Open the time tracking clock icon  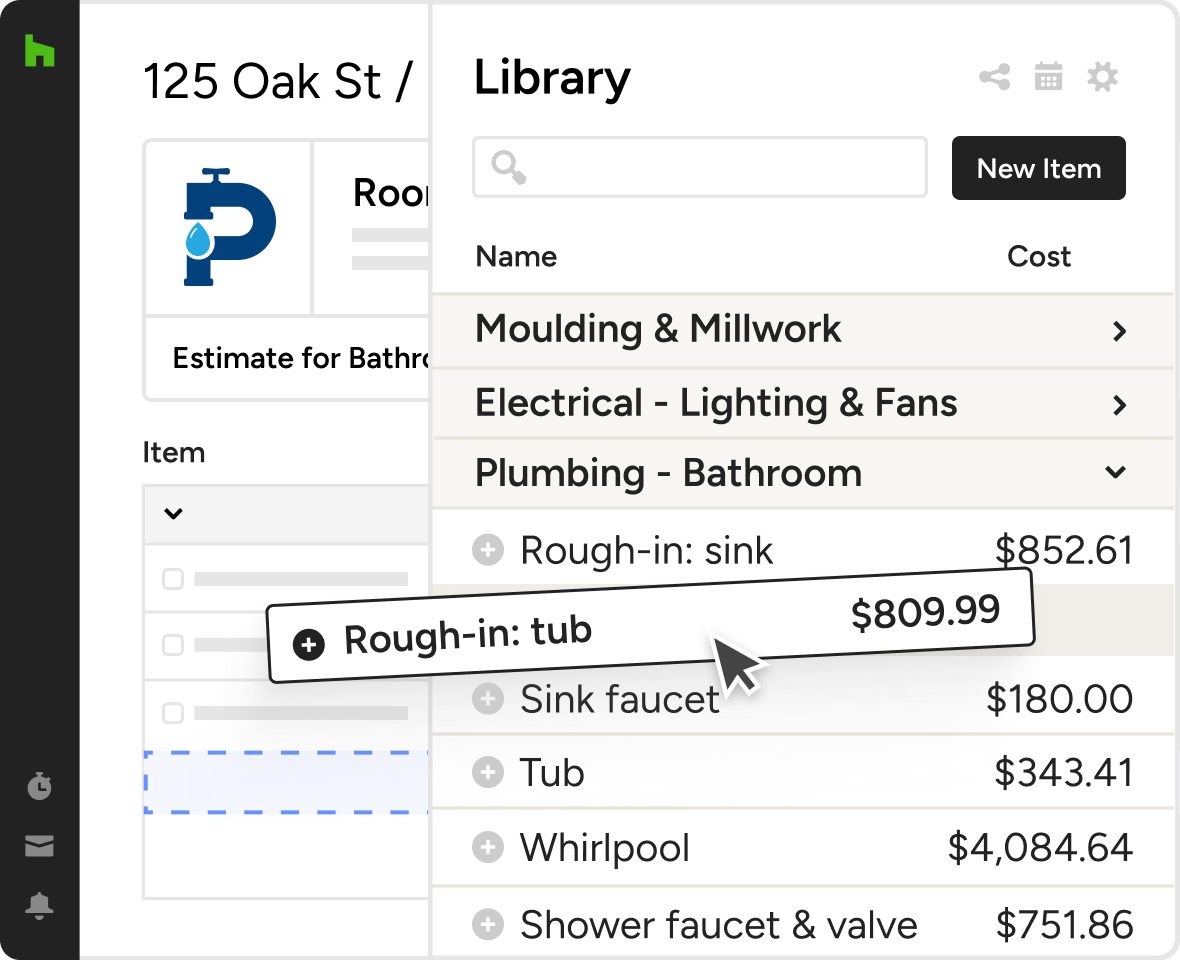pyautogui.click(x=39, y=786)
